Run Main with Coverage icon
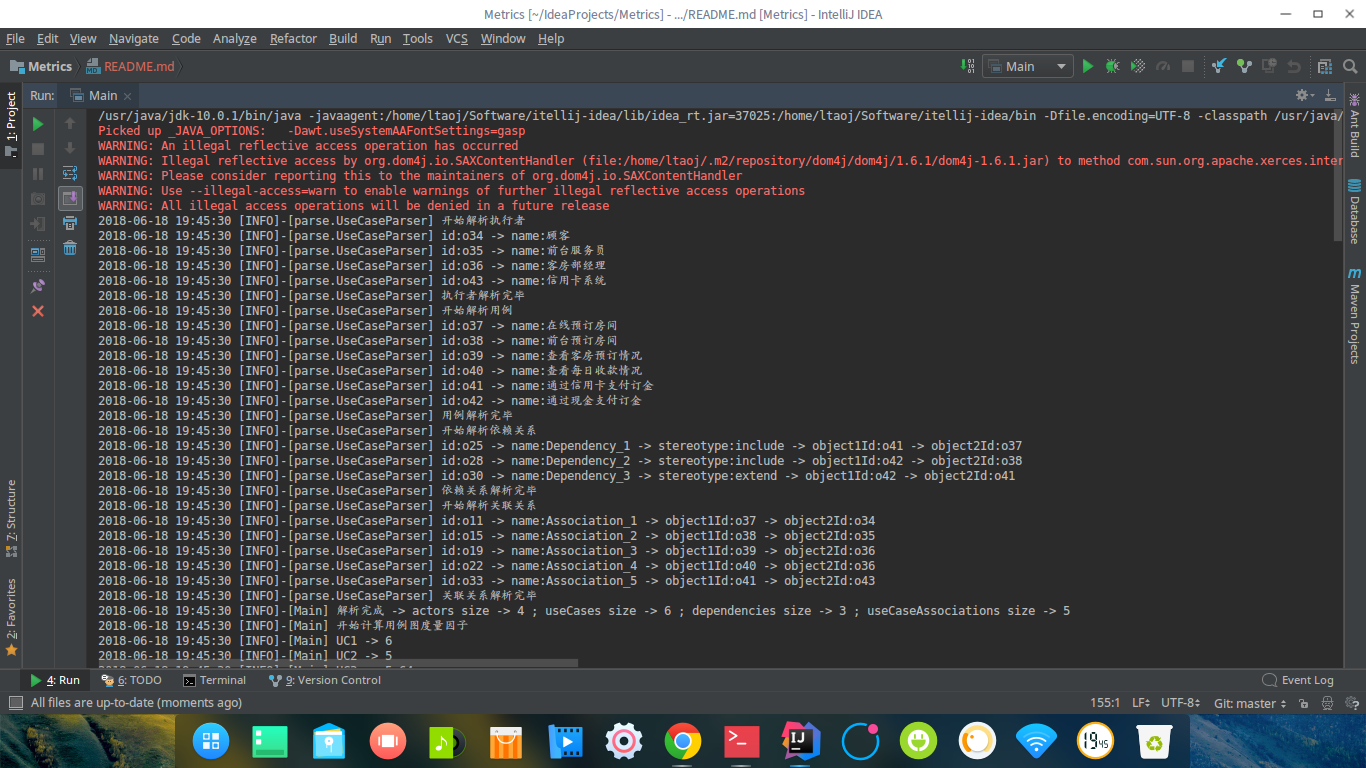The width and height of the screenshot is (1366, 768). (1137, 66)
